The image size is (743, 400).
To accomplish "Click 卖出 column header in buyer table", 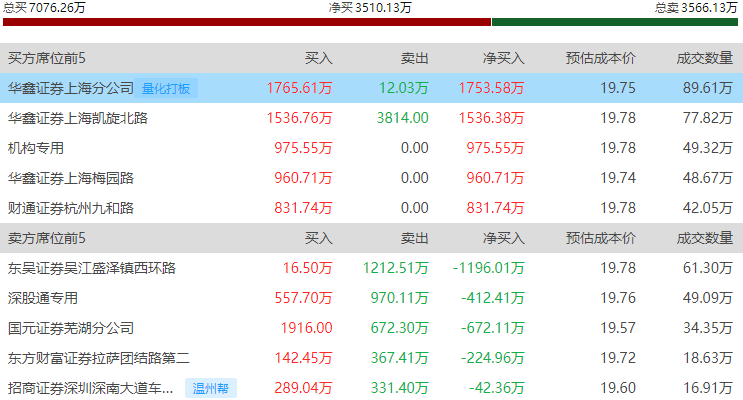I will pos(415,58).
